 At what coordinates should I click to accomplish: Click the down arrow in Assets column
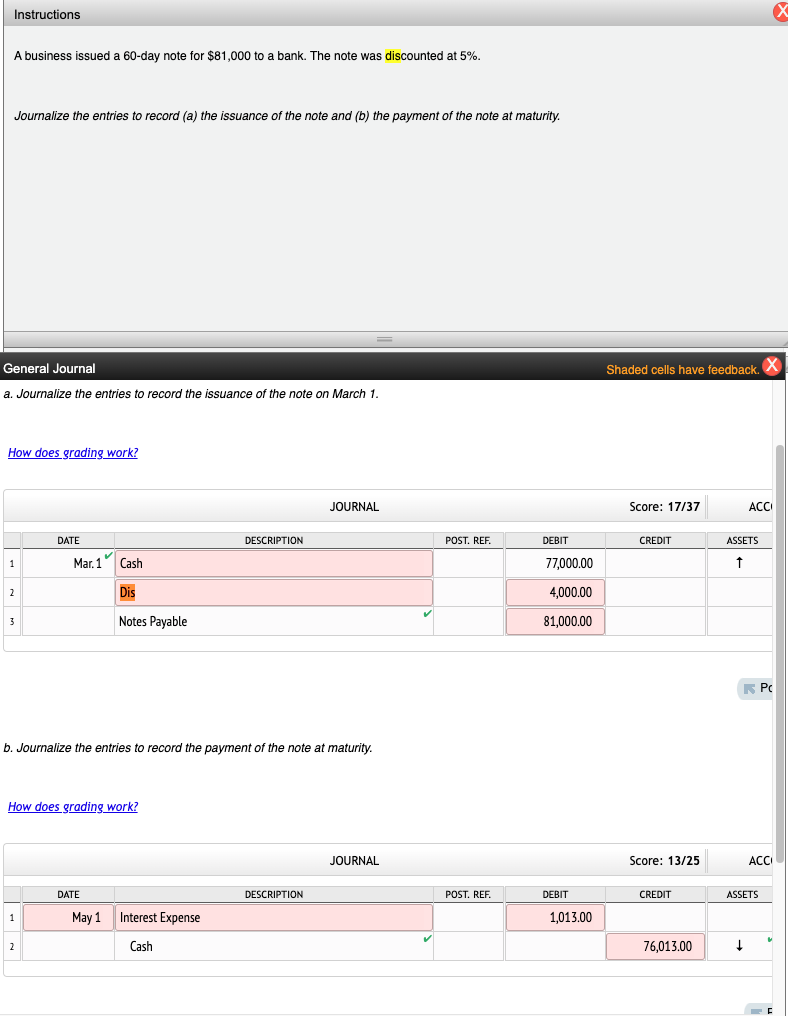(739, 945)
